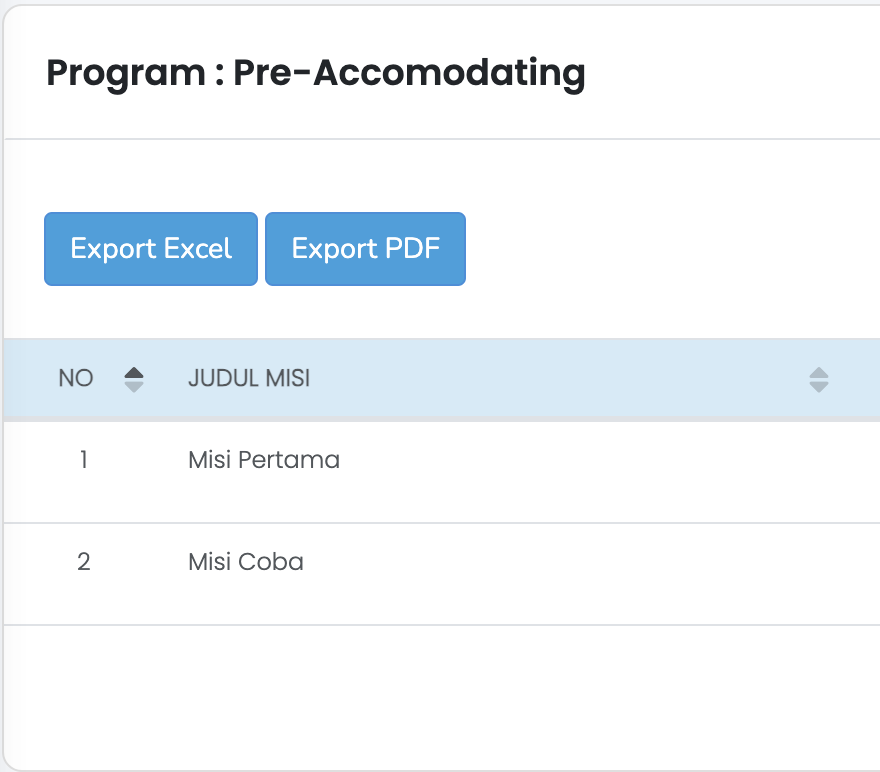Sort table by the NO header label
The width and height of the screenshot is (880, 772).
point(76,379)
